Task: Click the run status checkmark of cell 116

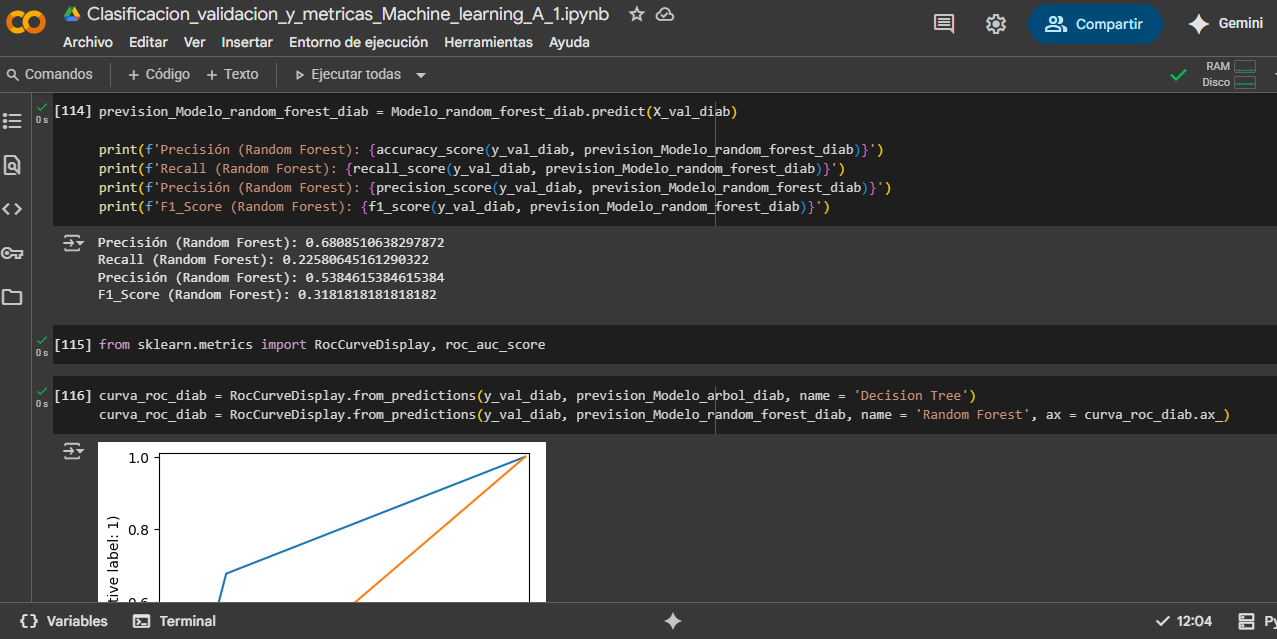Action: 41,390
